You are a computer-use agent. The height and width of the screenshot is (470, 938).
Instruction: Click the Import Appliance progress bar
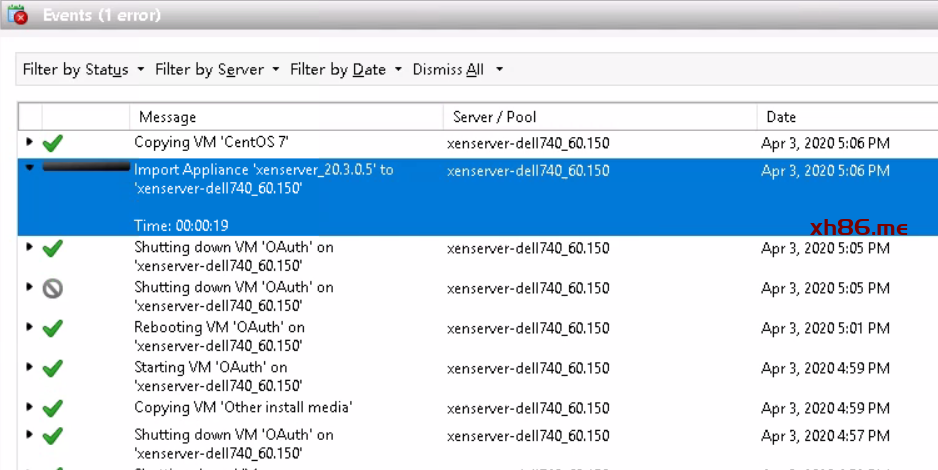pos(86,166)
